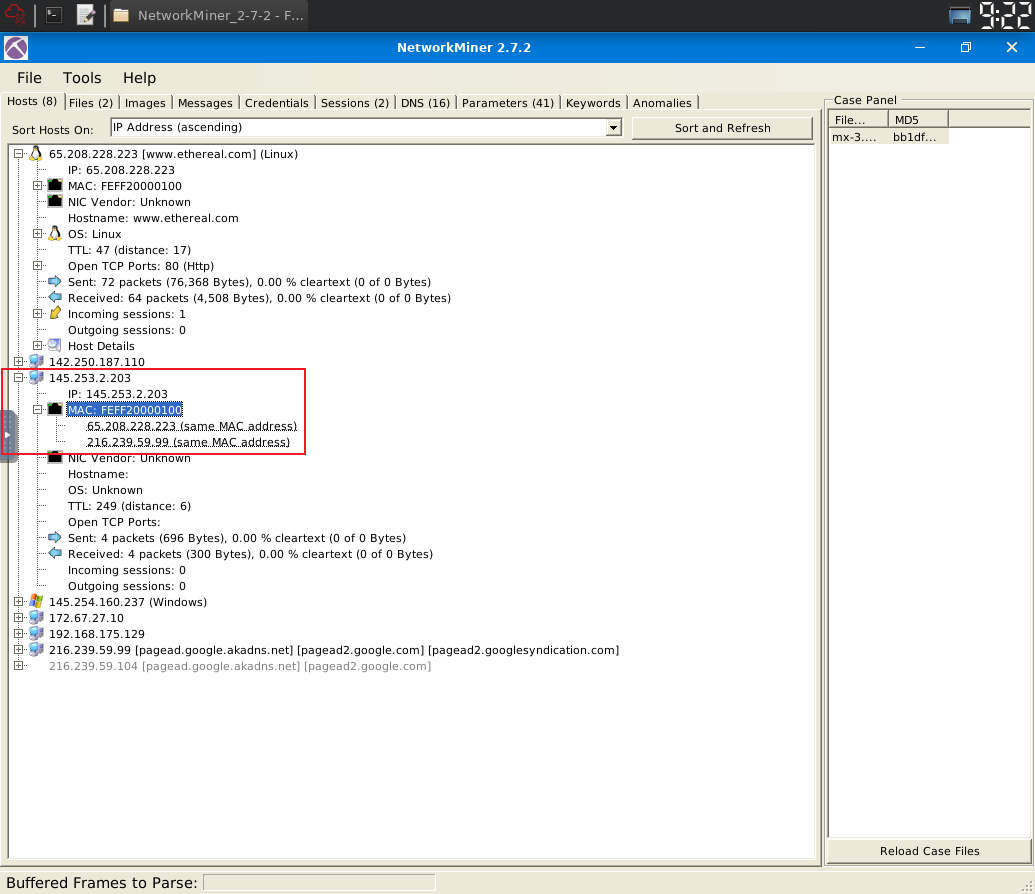Switch to the Sessions (2) tab

coord(355,102)
